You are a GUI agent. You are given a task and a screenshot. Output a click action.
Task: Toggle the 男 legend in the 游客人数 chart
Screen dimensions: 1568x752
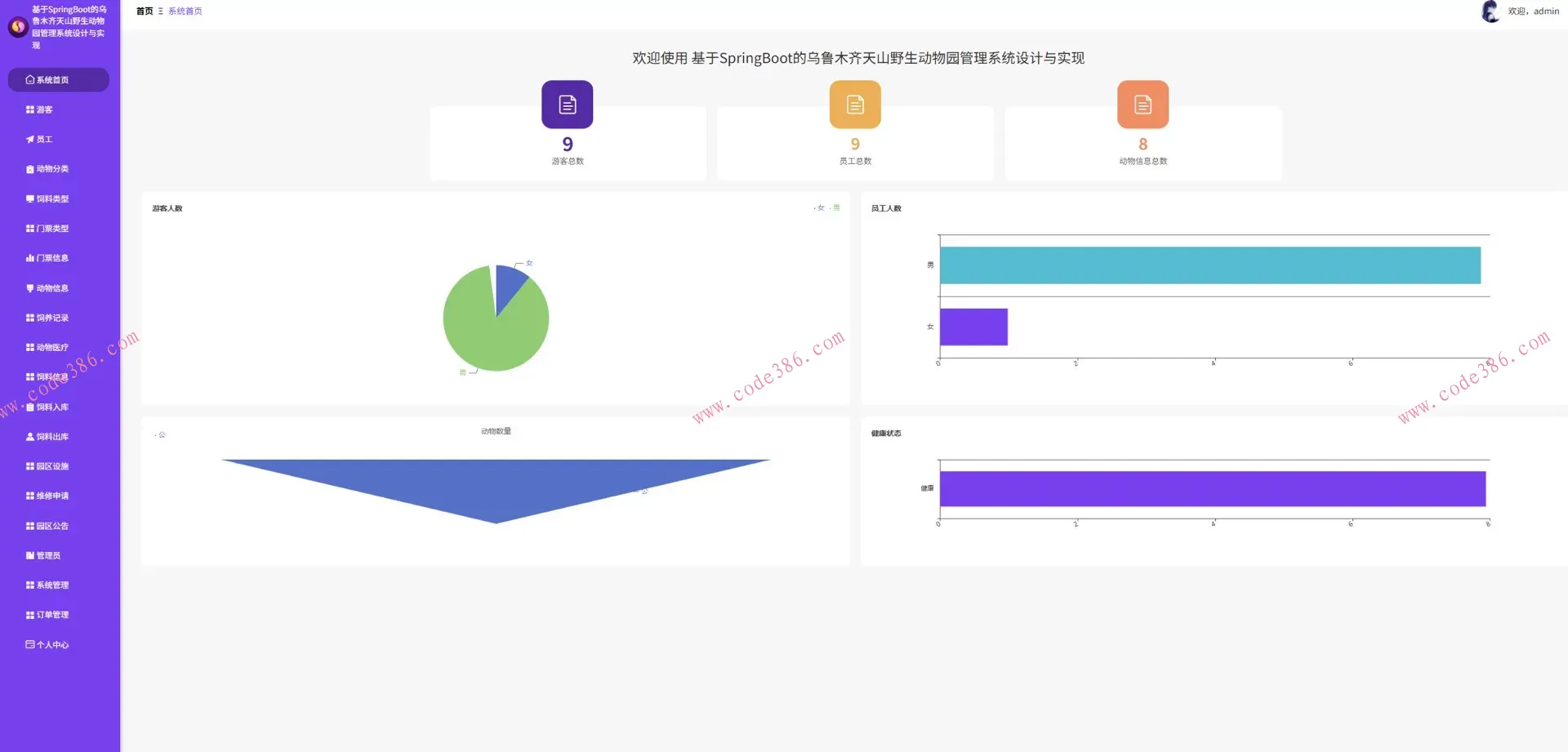point(835,208)
